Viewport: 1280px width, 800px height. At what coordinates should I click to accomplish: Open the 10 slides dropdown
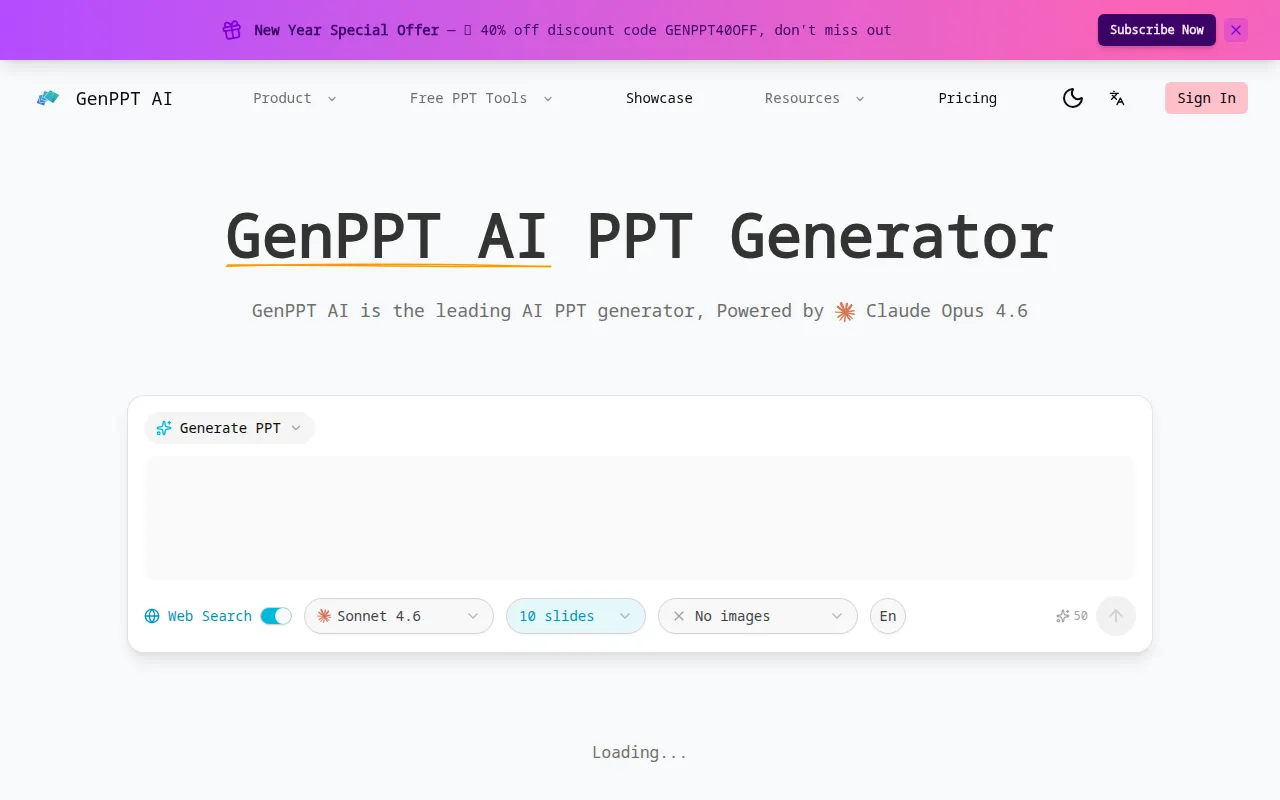pyautogui.click(x=576, y=616)
